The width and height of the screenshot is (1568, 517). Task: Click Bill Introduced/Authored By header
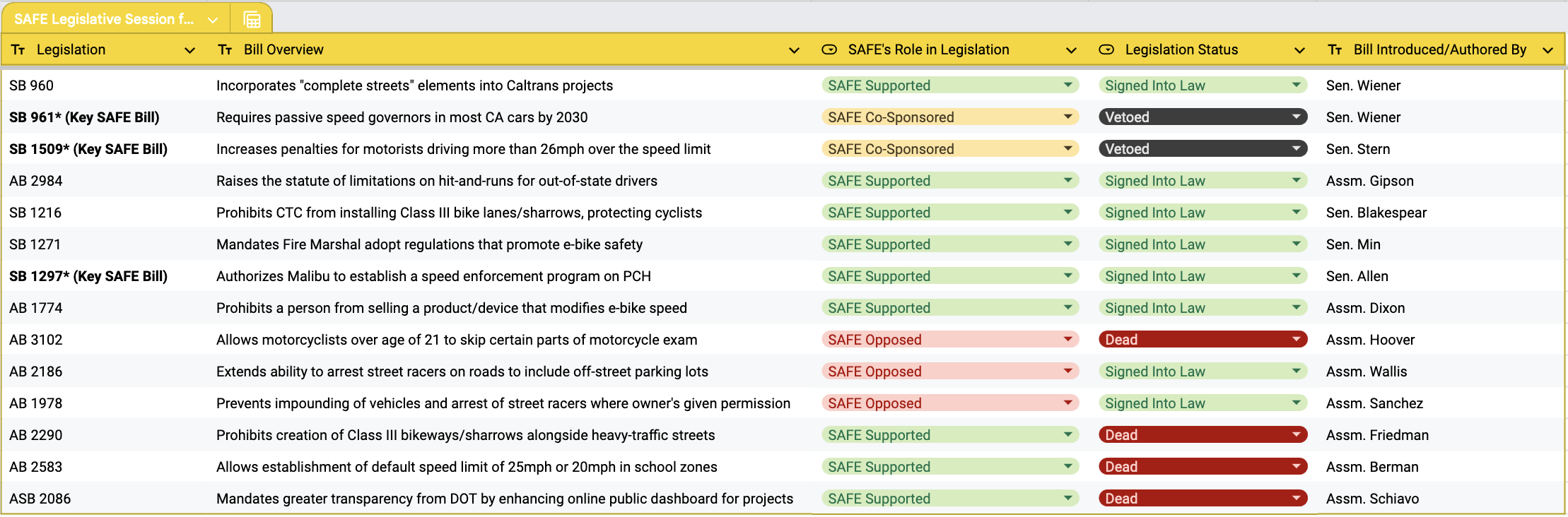pos(1441,49)
